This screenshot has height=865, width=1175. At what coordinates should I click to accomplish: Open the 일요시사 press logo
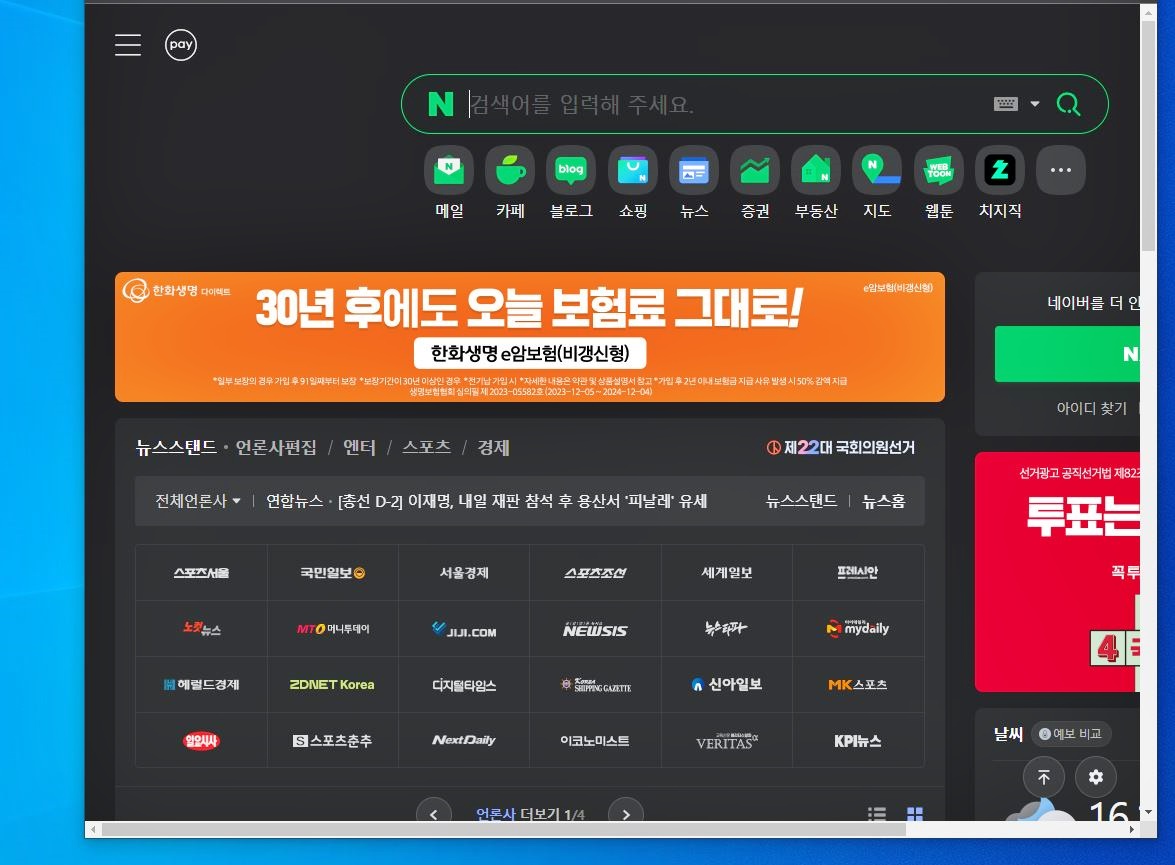201,741
